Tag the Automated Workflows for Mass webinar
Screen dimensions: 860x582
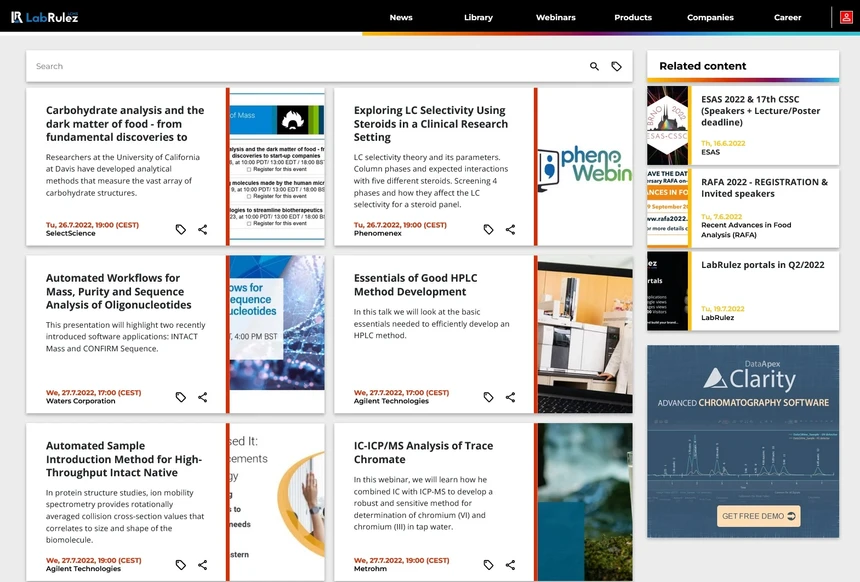[x=180, y=397]
